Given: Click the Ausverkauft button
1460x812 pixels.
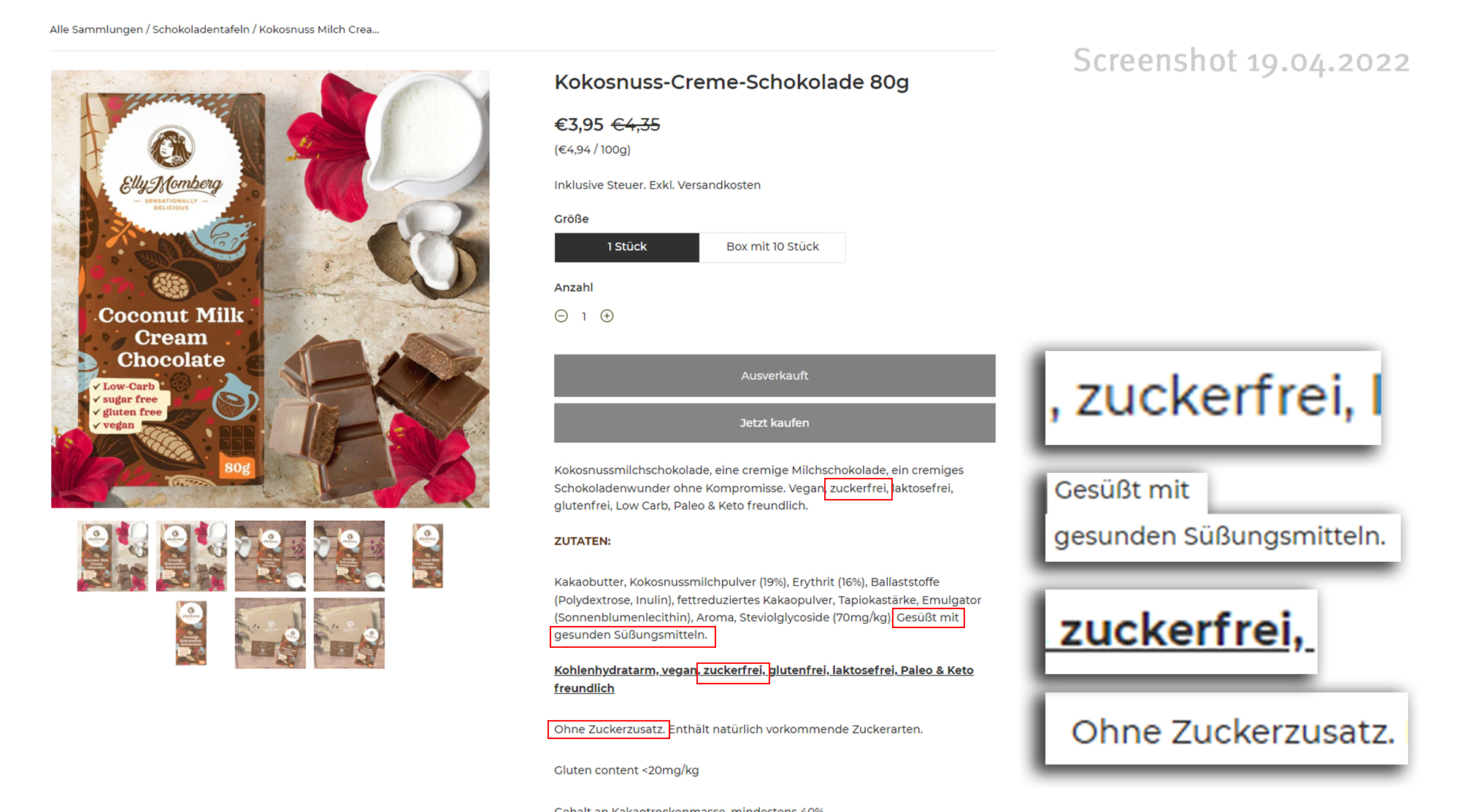Looking at the screenshot, I should point(775,376).
